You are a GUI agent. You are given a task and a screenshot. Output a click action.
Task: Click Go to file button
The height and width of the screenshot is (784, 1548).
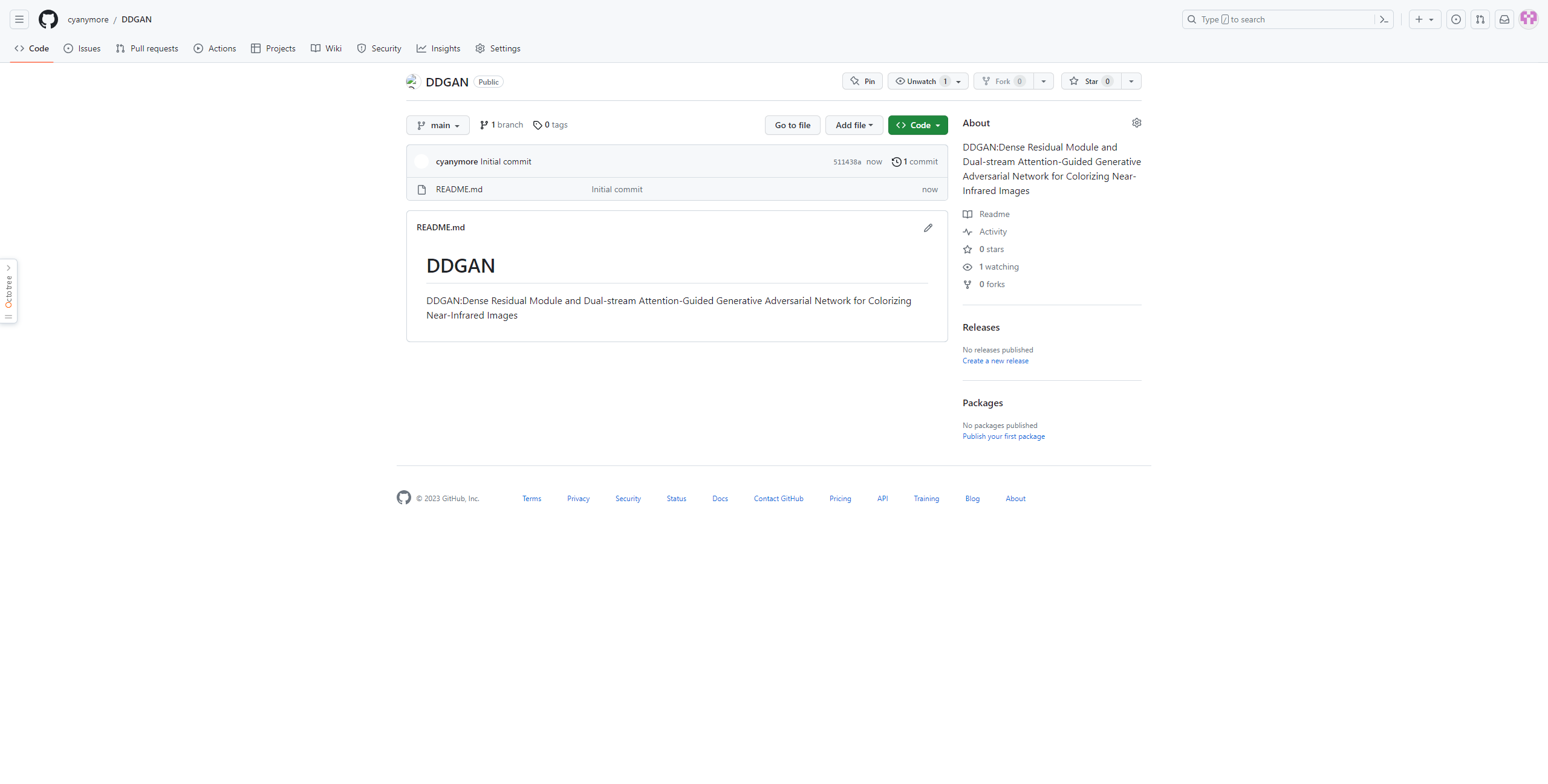click(792, 124)
